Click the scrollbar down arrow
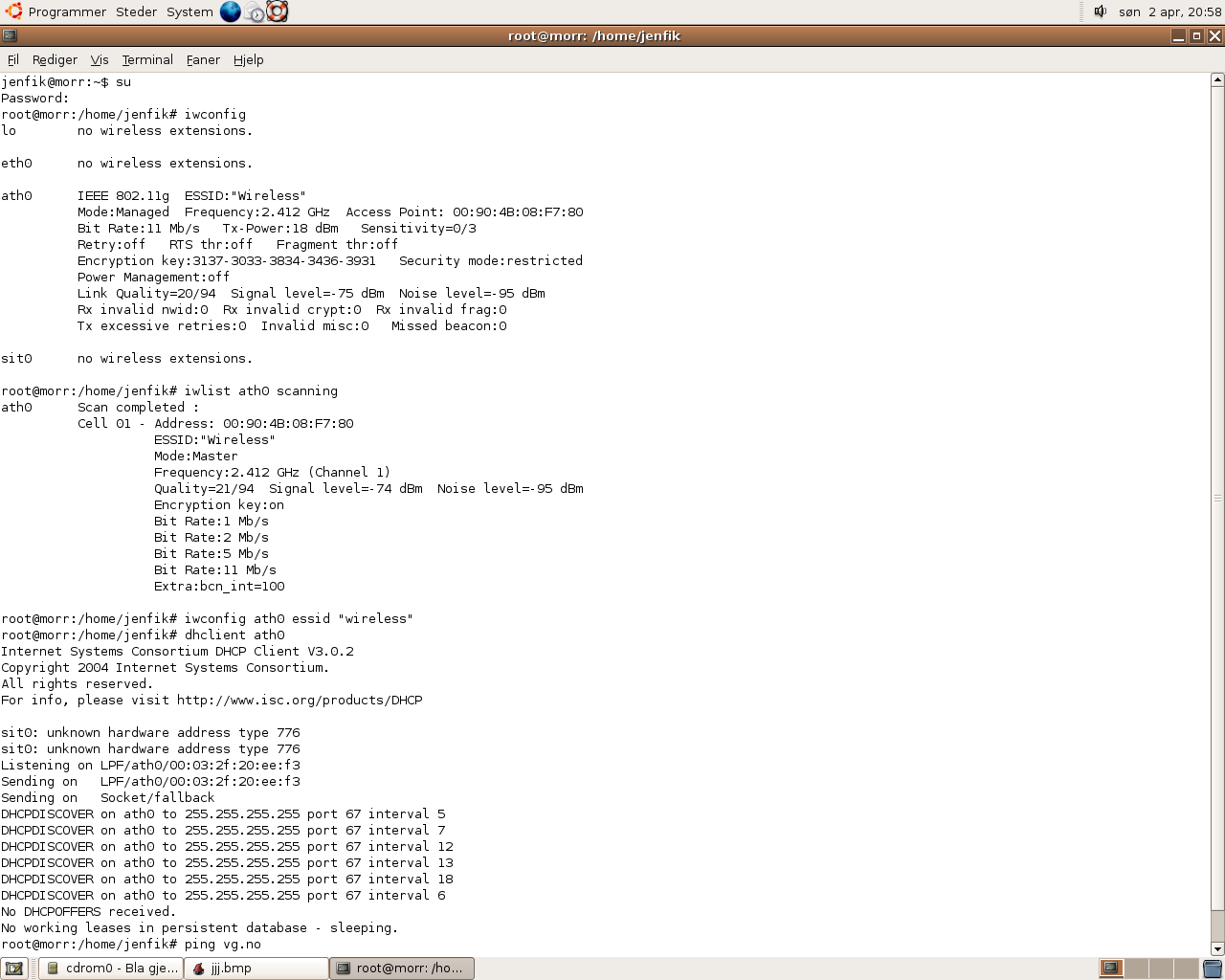 (x=1217, y=949)
